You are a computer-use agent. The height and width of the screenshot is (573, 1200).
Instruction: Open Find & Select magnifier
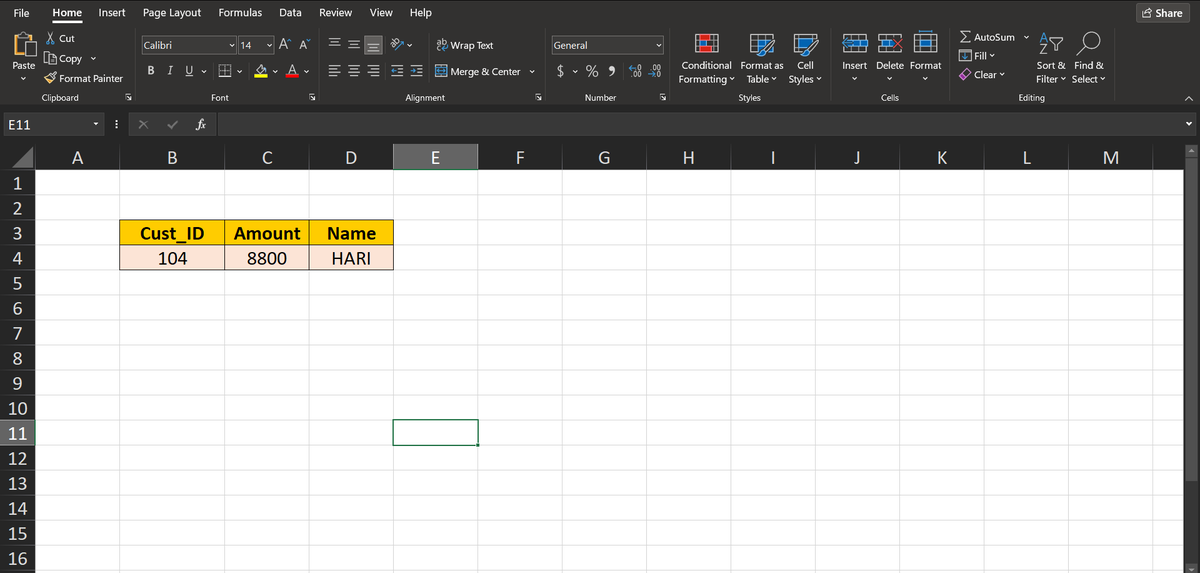pos(1089,58)
